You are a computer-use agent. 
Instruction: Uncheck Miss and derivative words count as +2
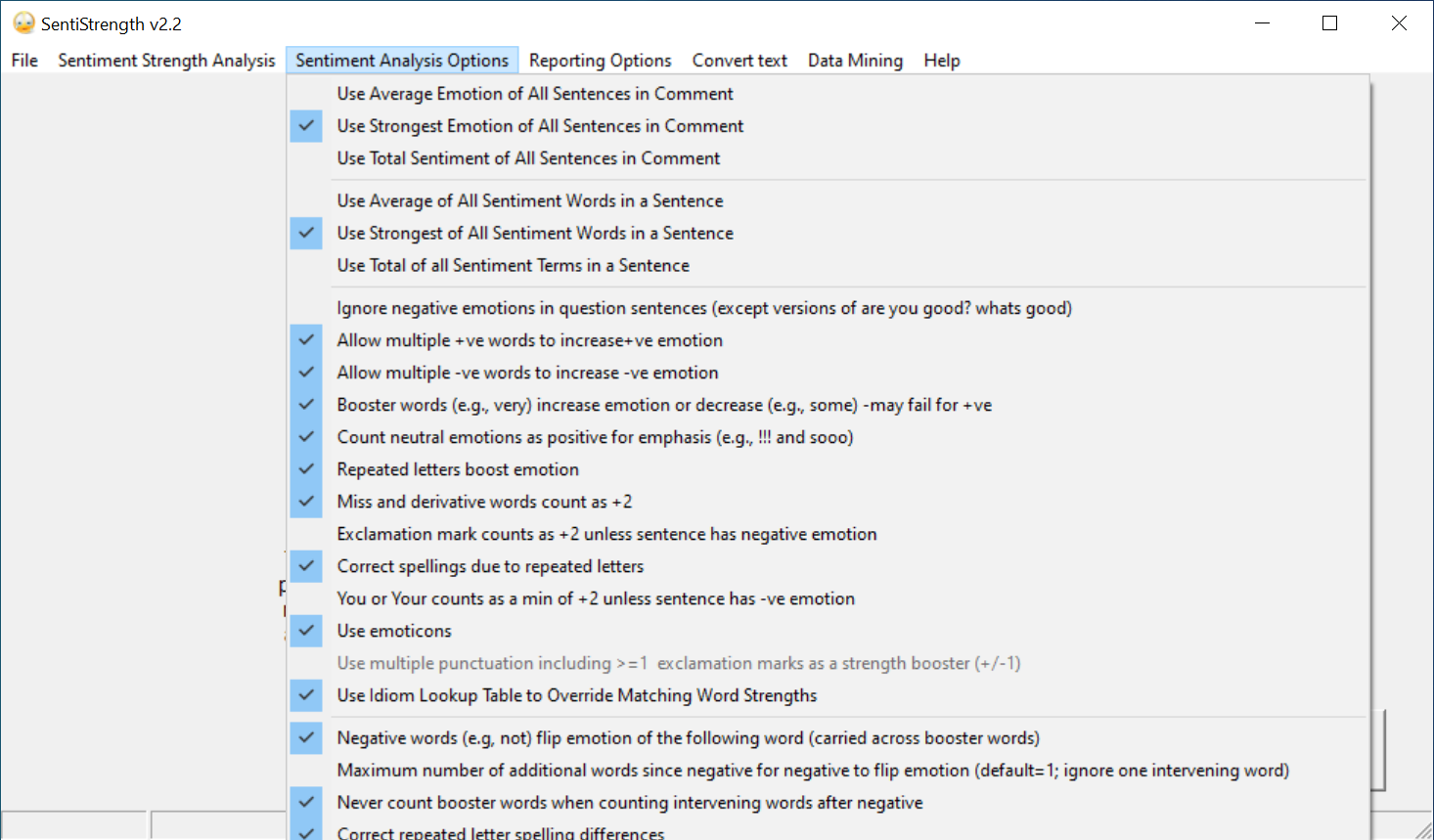coord(483,502)
